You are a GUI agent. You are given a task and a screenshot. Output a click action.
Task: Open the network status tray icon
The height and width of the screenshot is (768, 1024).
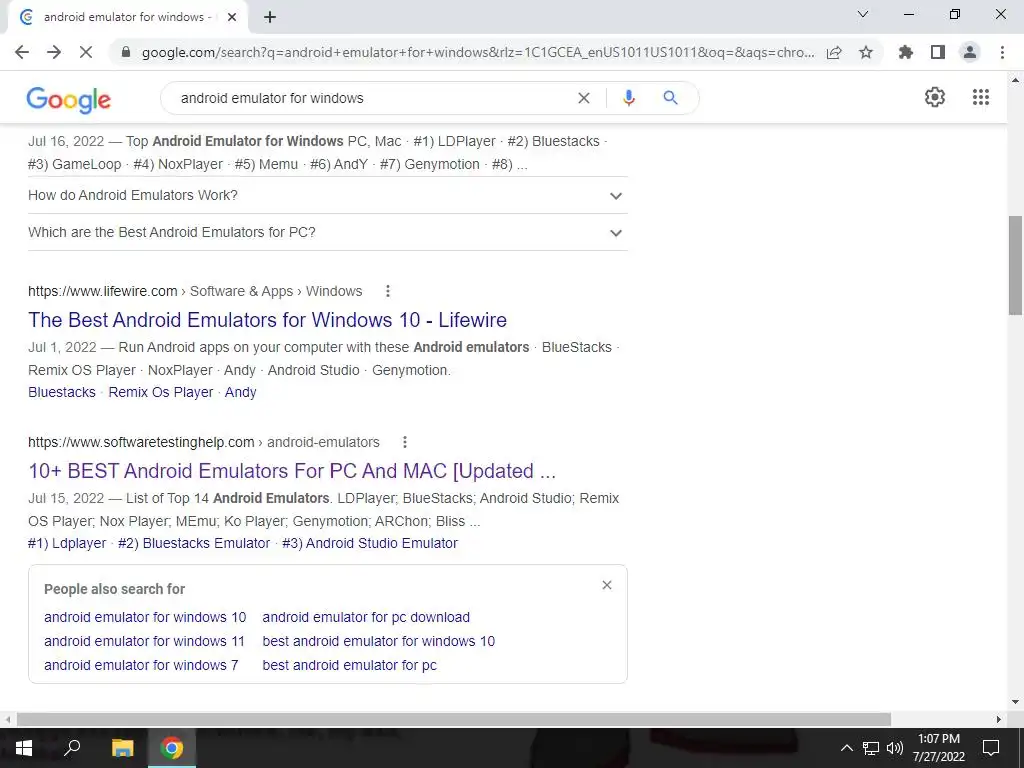point(871,748)
